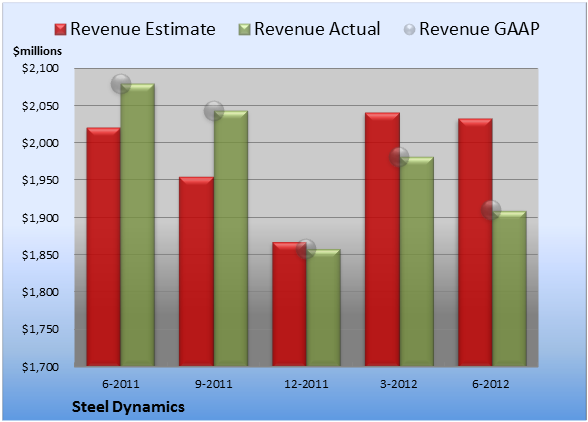The image size is (588, 422).
Task: Click the "$1,900" axis value
Action: 40,218
